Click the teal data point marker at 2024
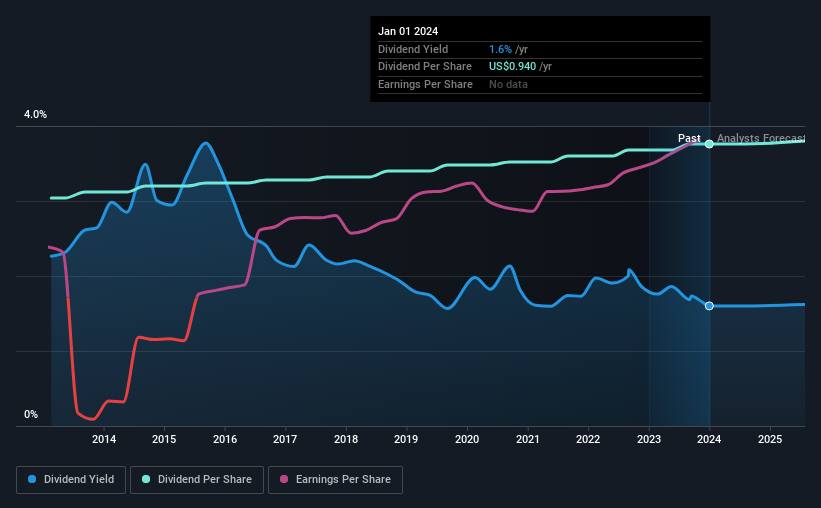This screenshot has width=821, height=508. click(x=709, y=144)
